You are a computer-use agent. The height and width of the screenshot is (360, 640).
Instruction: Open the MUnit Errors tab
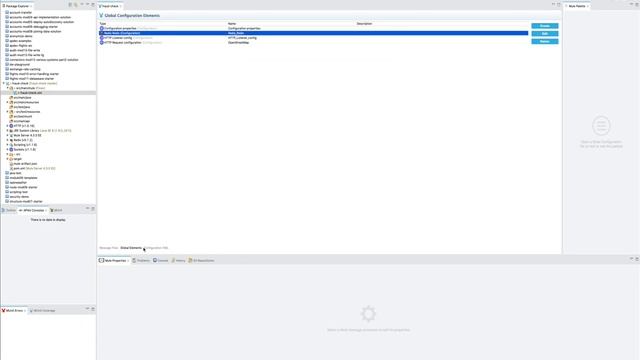coord(13,311)
